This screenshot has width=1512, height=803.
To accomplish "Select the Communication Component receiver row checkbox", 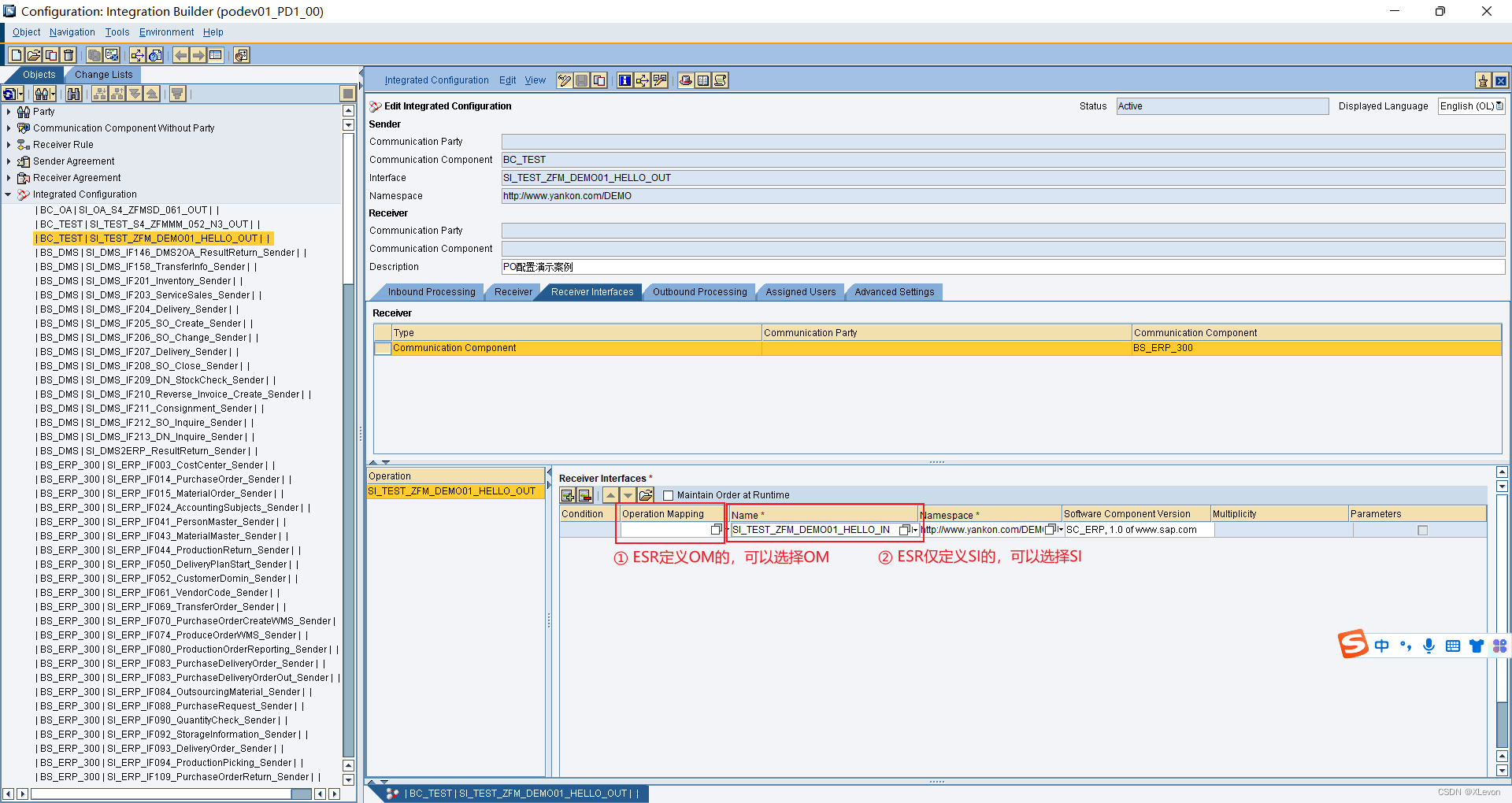I will tap(383, 348).
